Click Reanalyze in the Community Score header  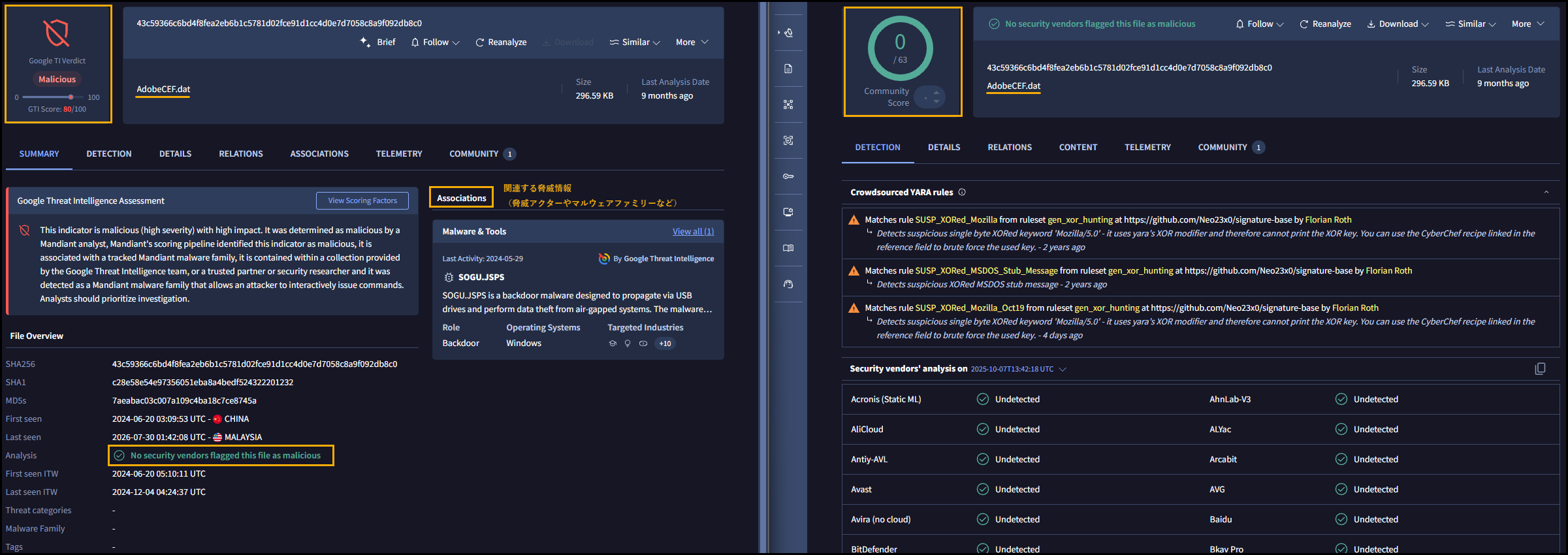(x=1325, y=24)
